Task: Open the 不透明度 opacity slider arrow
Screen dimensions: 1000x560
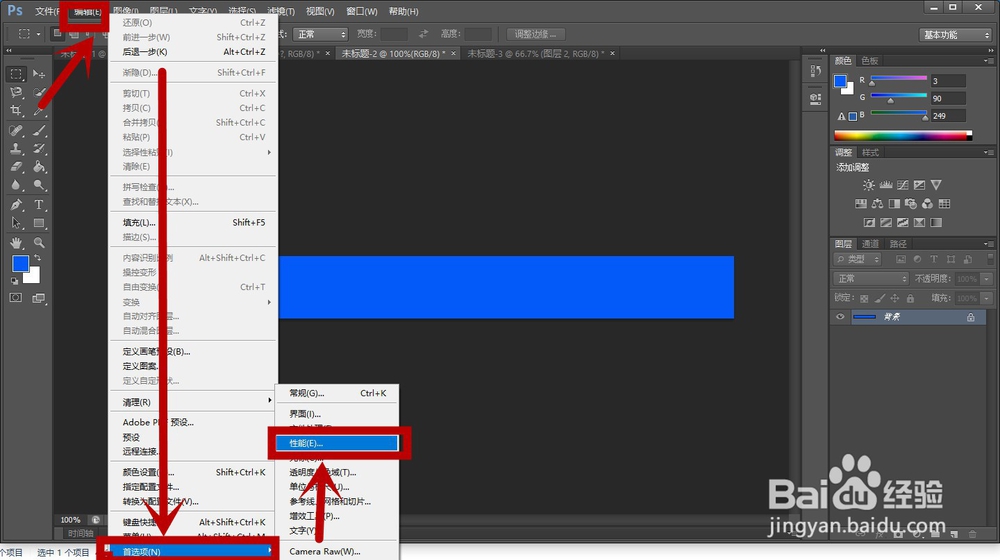Action: (x=987, y=279)
